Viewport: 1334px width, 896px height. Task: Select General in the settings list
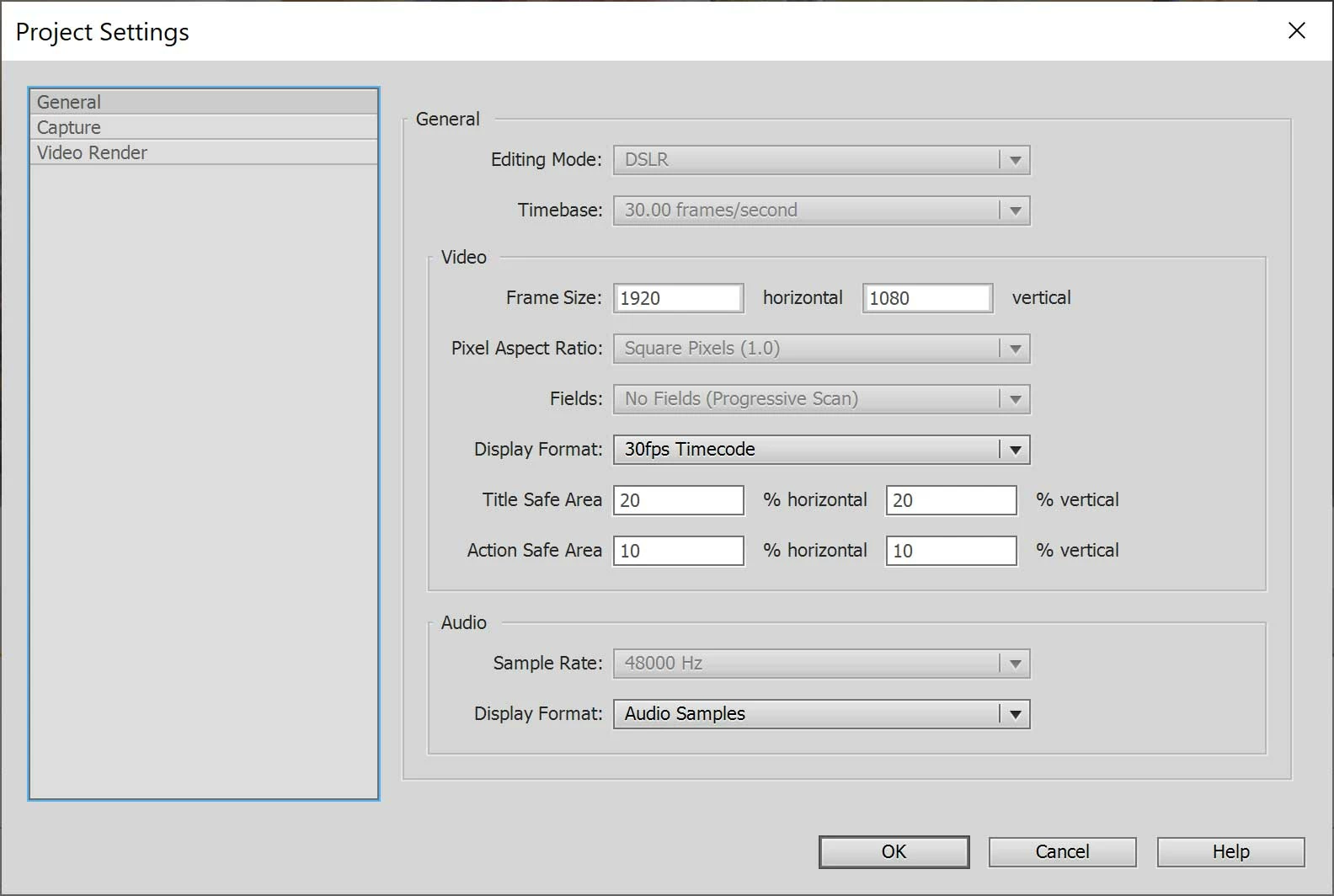203,102
